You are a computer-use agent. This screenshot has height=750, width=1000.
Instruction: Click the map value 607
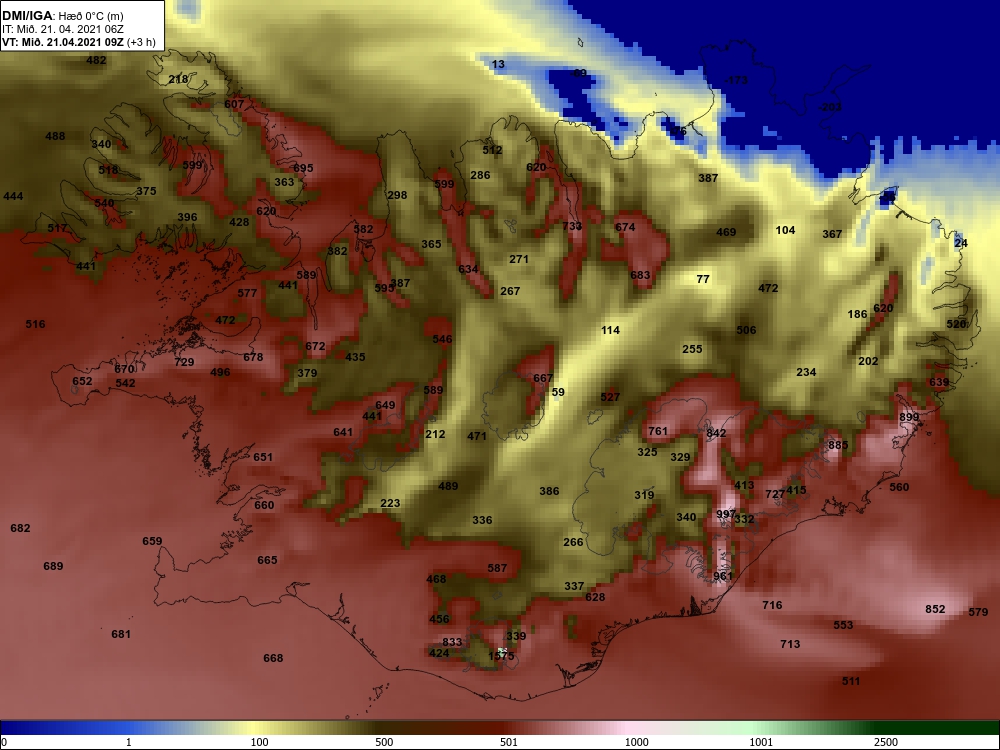[x=234, y=104]
